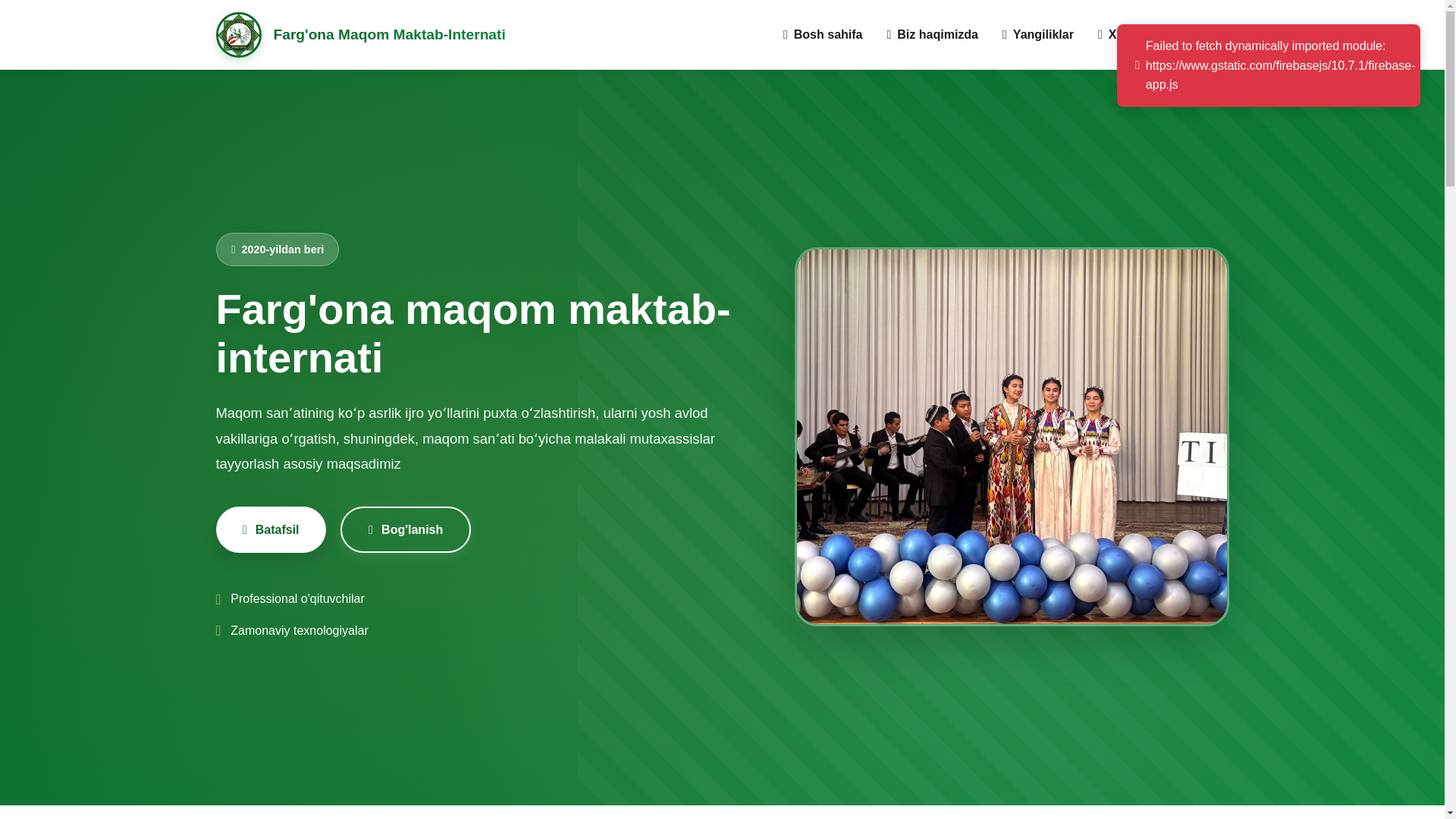
Task: Click the error icon in red notification
Action: point(1137,65)
